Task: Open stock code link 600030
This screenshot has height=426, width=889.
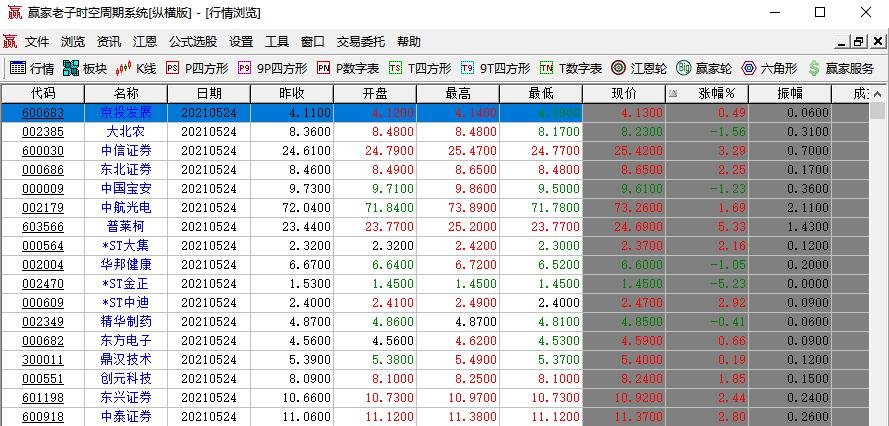Action: click(x=43, y=151)
